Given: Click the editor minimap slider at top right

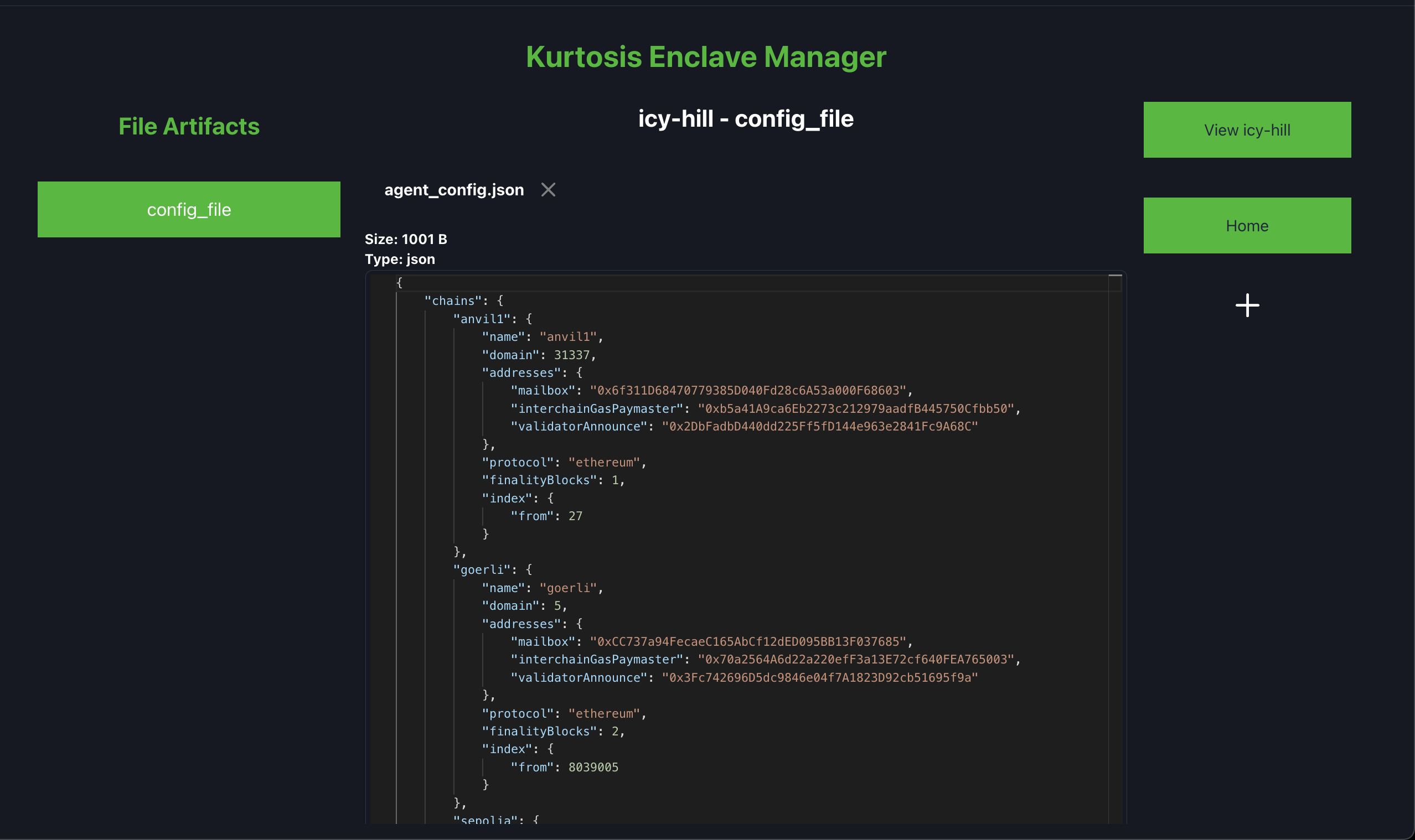Looking at the screenshot, I should pyautogui.click(x=1114, y=276).
